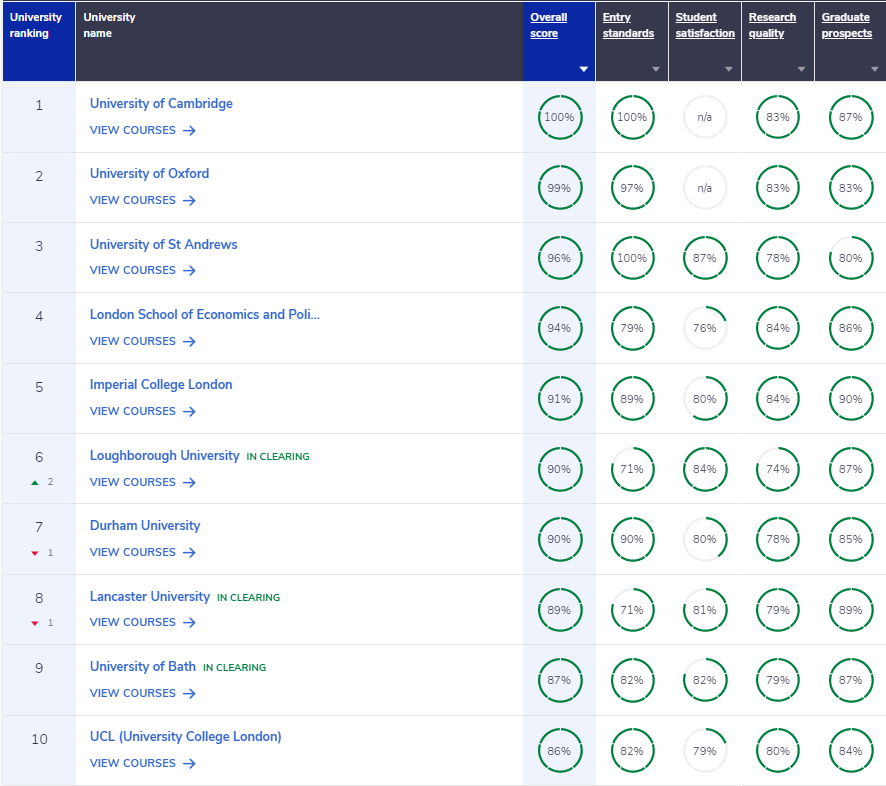View courses for Imperial College London
Image resolution: width=886 pixels, height=786 pixels.
pyautogui.click(x=142, y=411)
